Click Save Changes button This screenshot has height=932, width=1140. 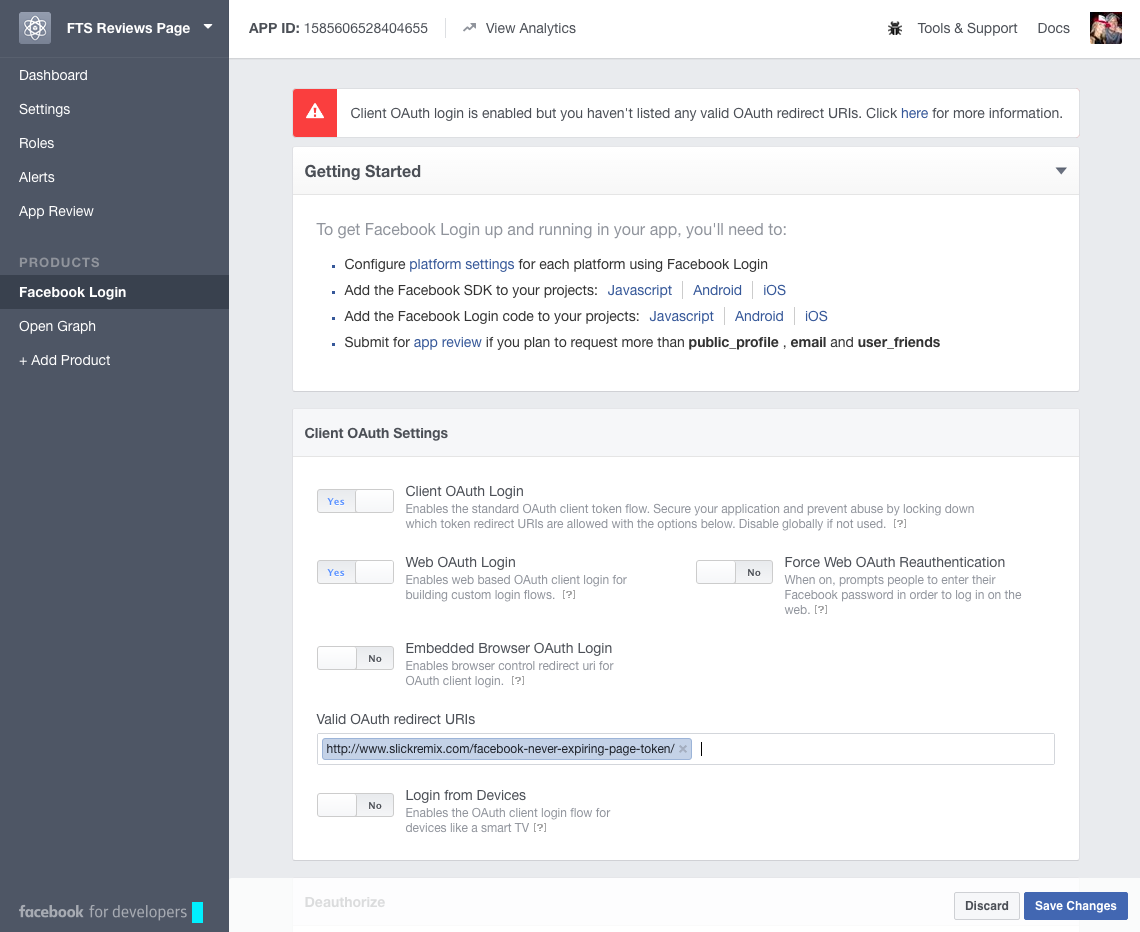[1075, 906]
